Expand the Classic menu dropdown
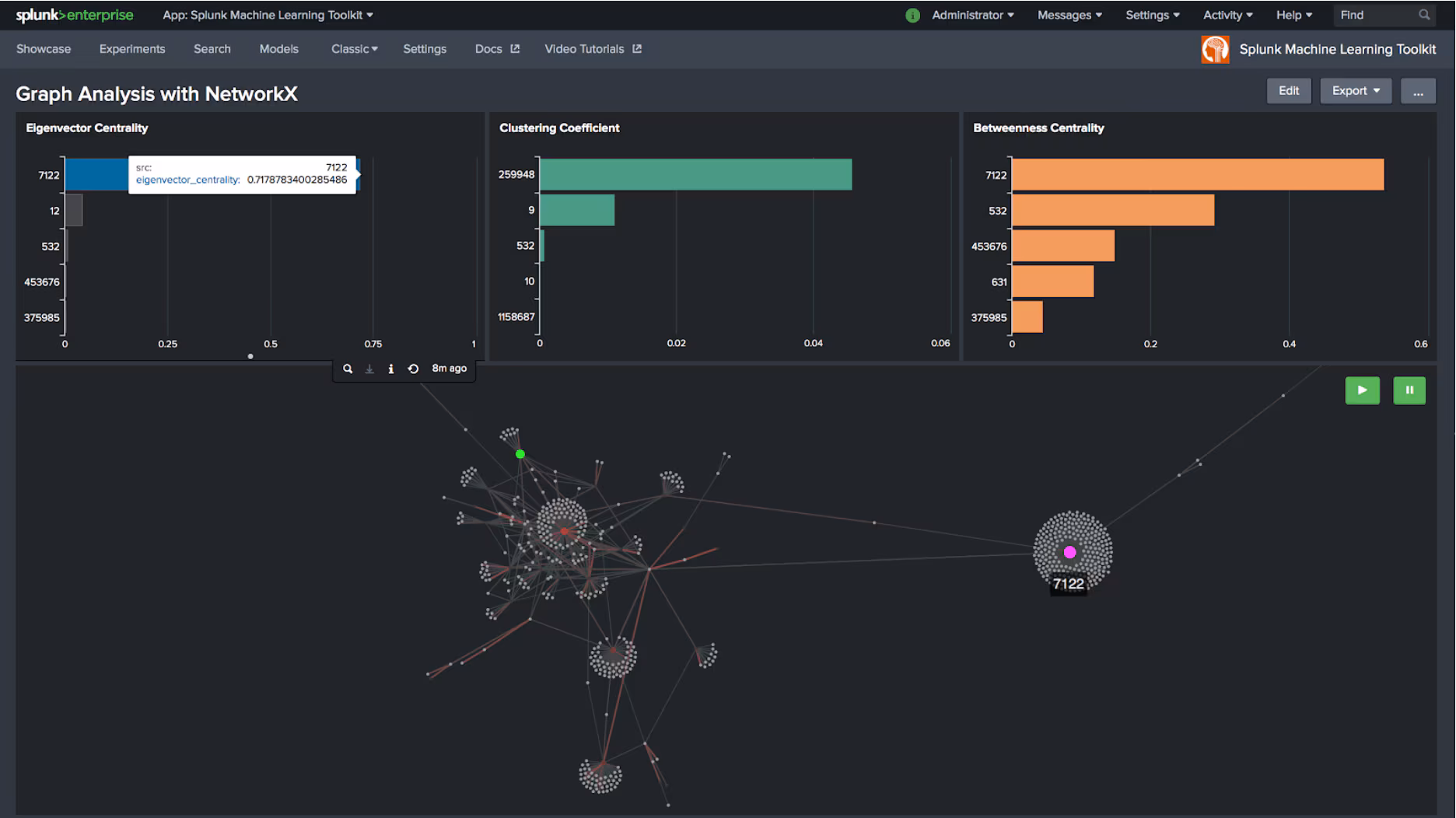The image size is (1456, 818). click(354, 48)
